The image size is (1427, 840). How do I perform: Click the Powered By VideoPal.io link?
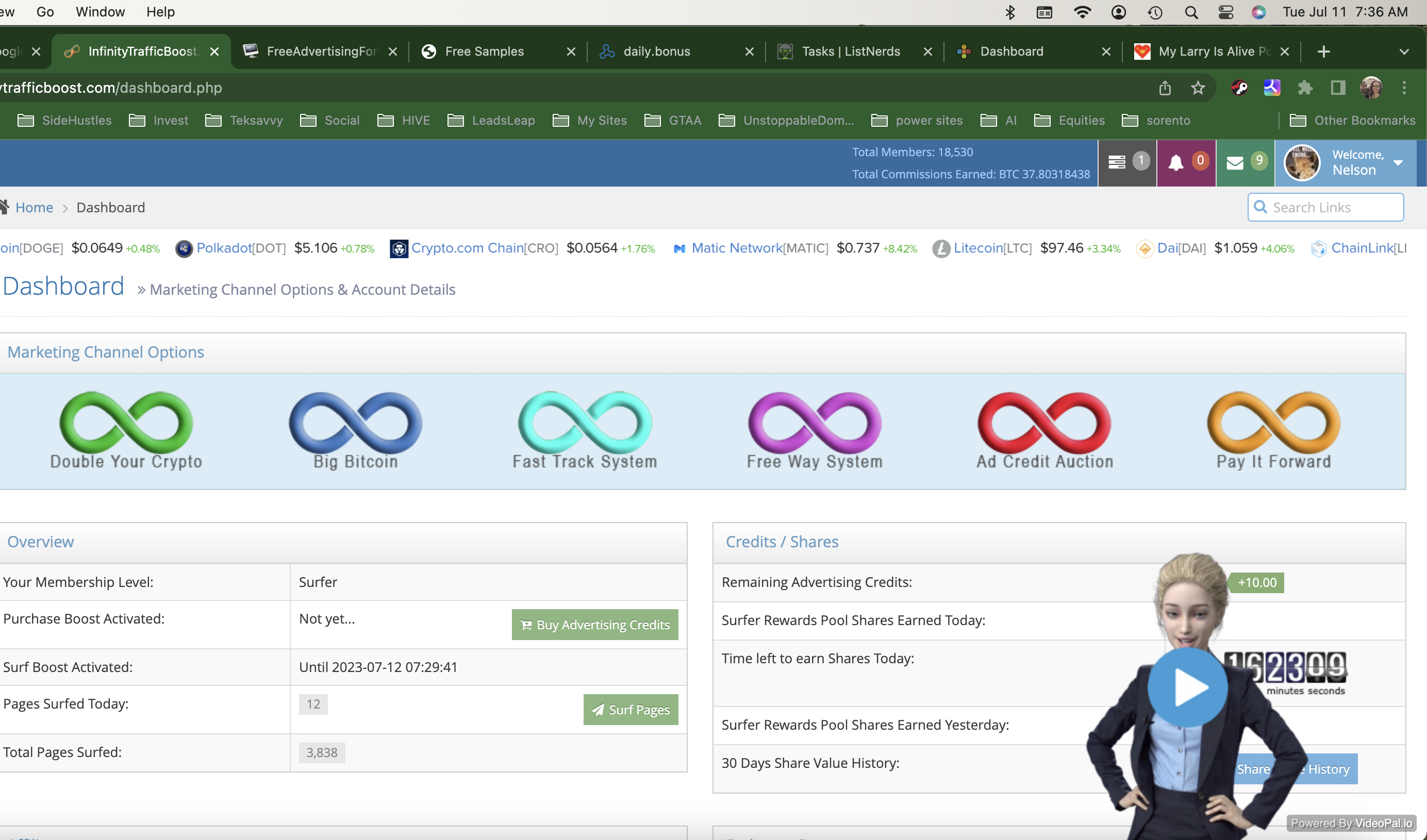[1351, 823]
